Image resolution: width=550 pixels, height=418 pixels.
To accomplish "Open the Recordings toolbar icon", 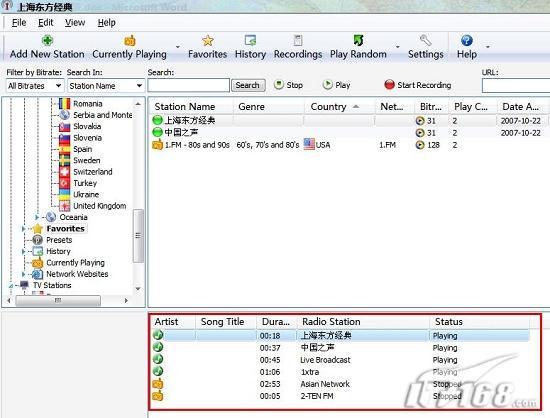I will pyautogui.click(x=298, y=41).
